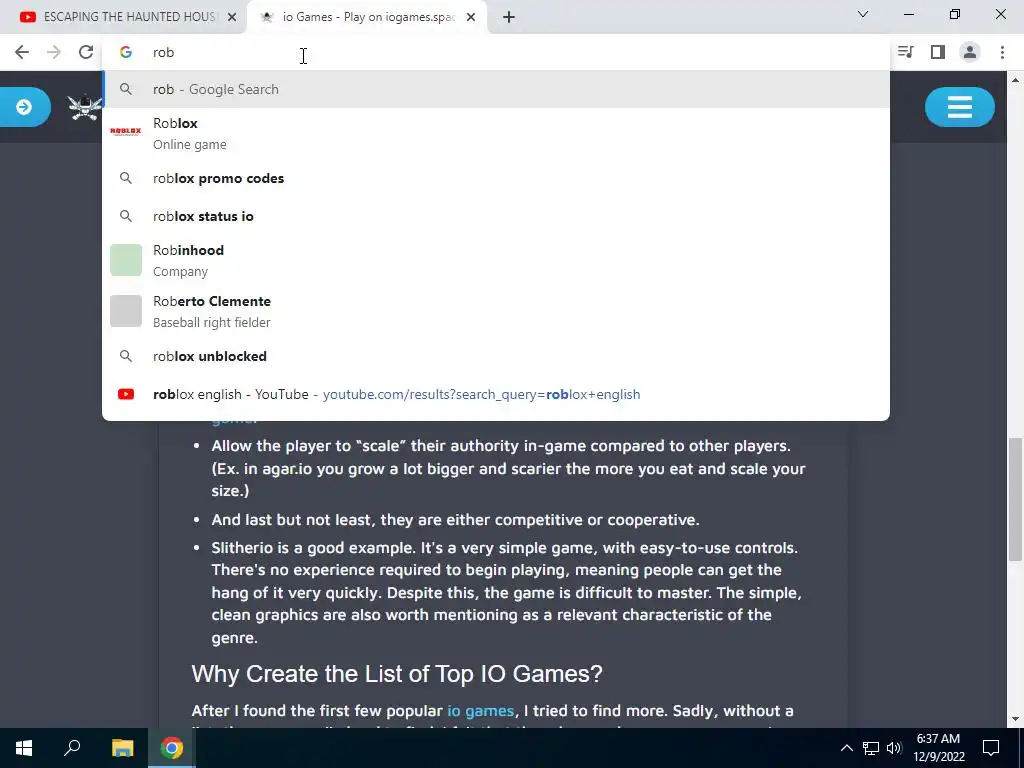Open the media control icon in toolbar
Viewport: 1024px width, 768px height.
click(905, 52)
